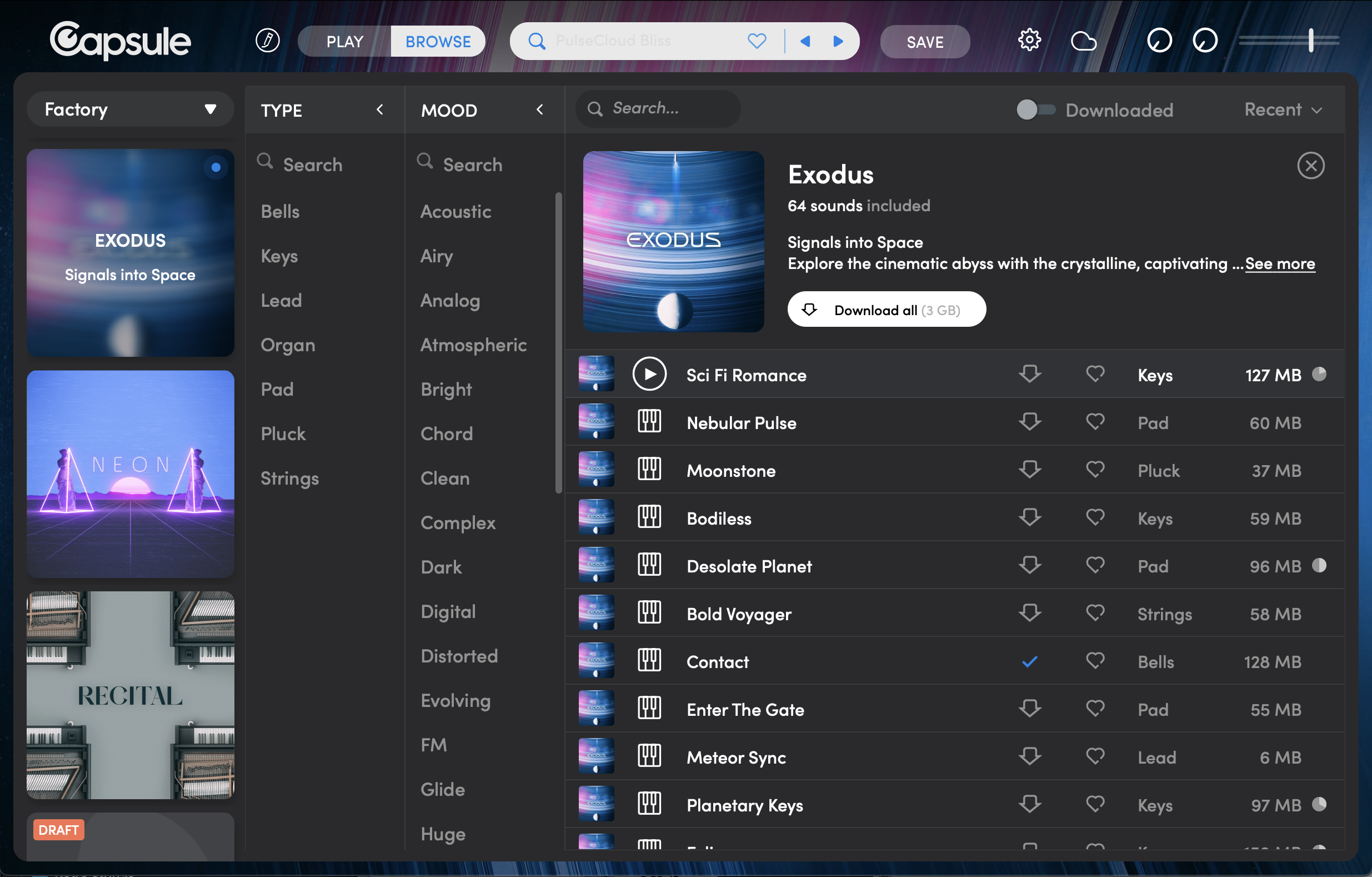Download the Nebular Pulse sound

[1030, 422]
